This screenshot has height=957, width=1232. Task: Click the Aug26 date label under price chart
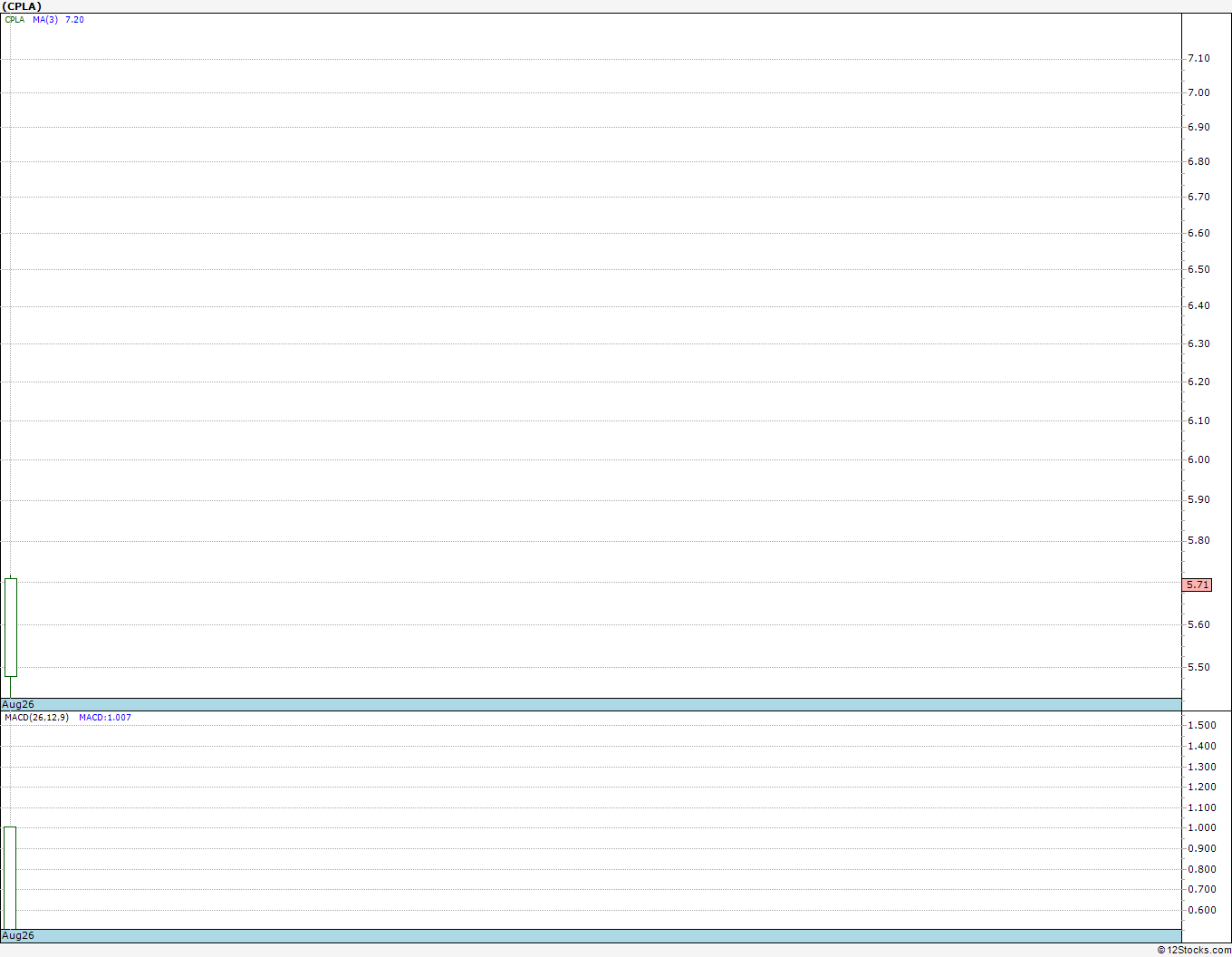pos(18,704)
